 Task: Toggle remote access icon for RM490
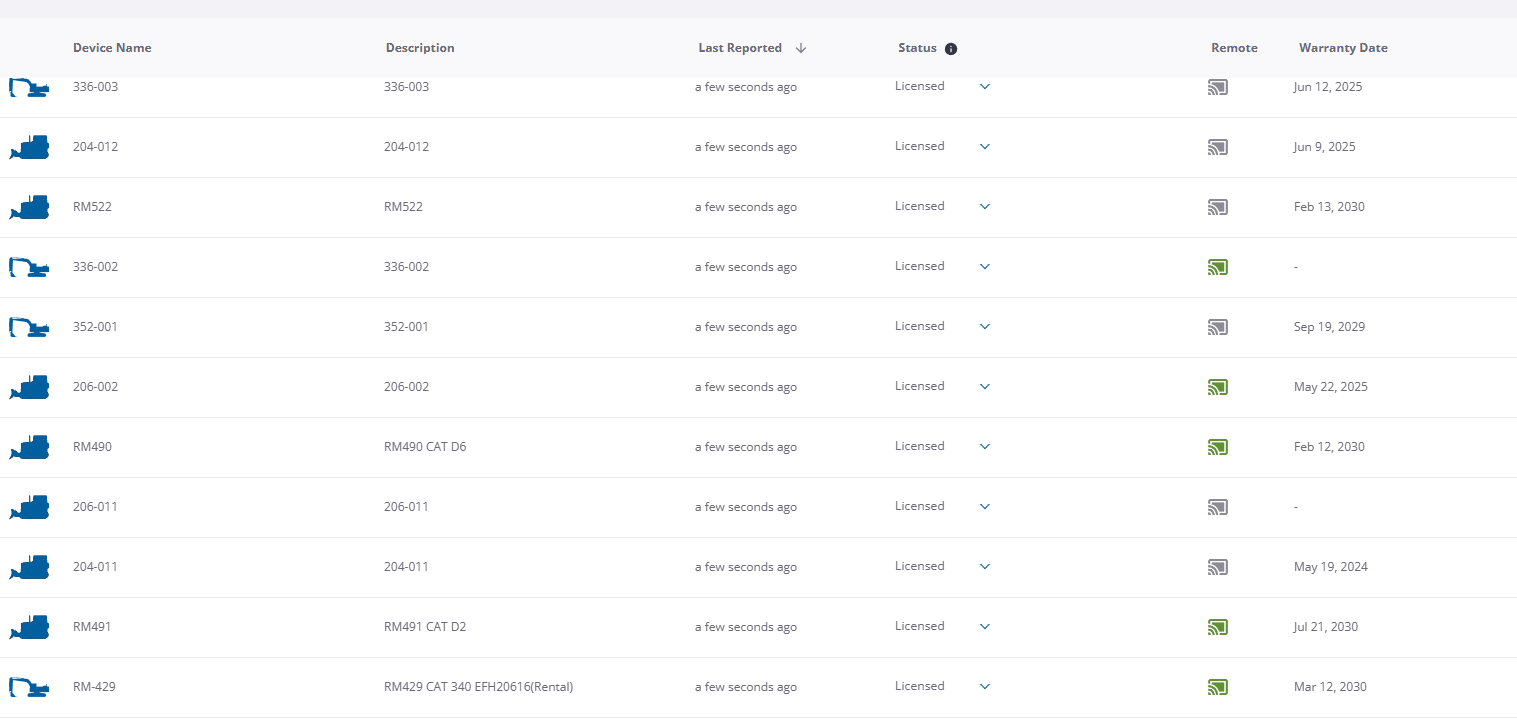(x=1217, y=447)
